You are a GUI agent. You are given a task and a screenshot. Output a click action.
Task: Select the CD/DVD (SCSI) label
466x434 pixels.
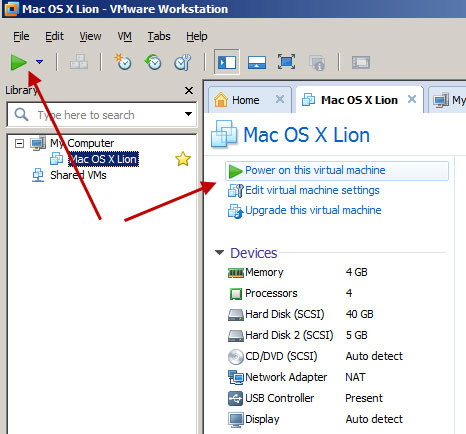pos(281,356)
